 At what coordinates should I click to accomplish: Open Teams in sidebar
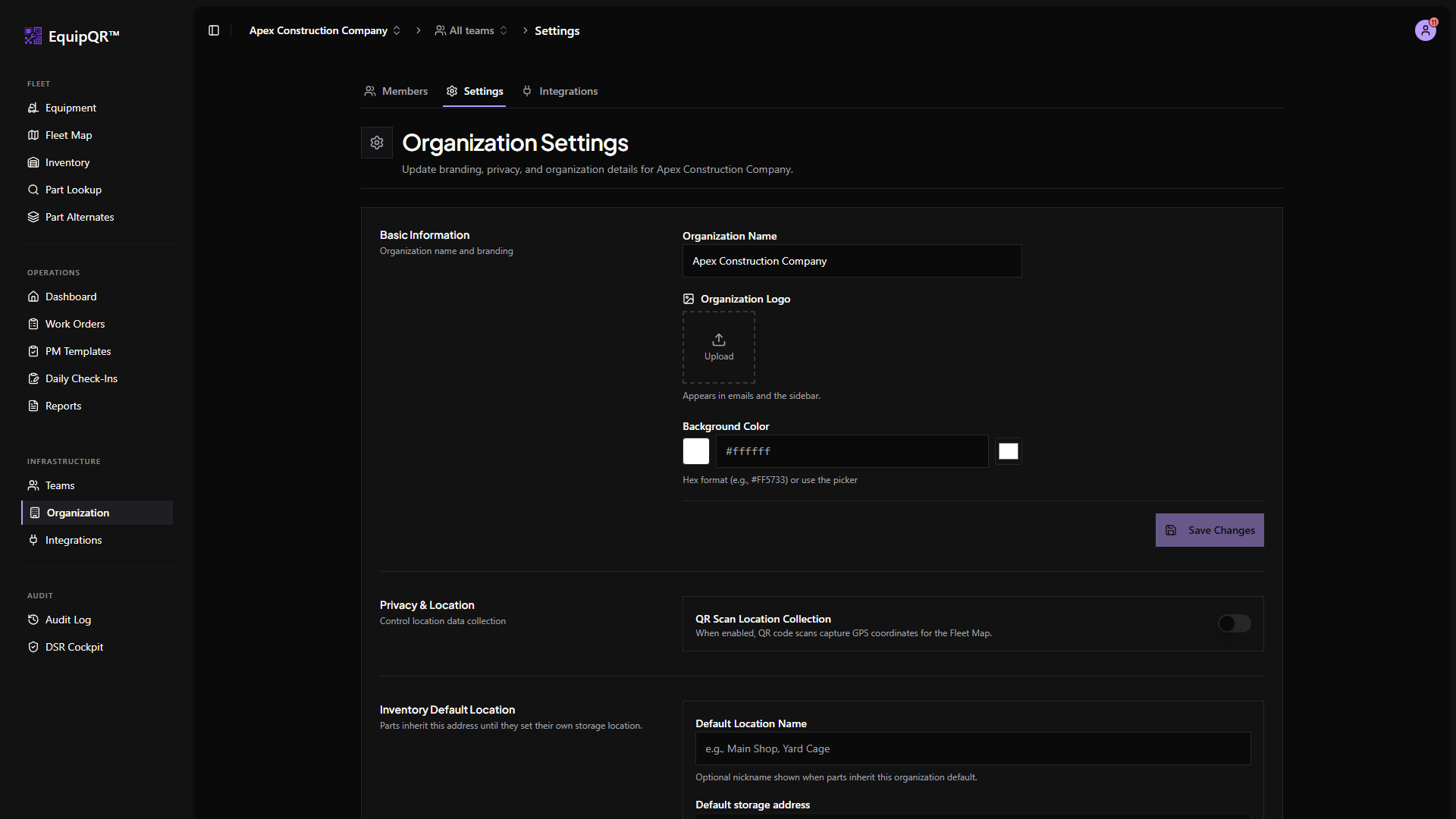pos(99,485)
